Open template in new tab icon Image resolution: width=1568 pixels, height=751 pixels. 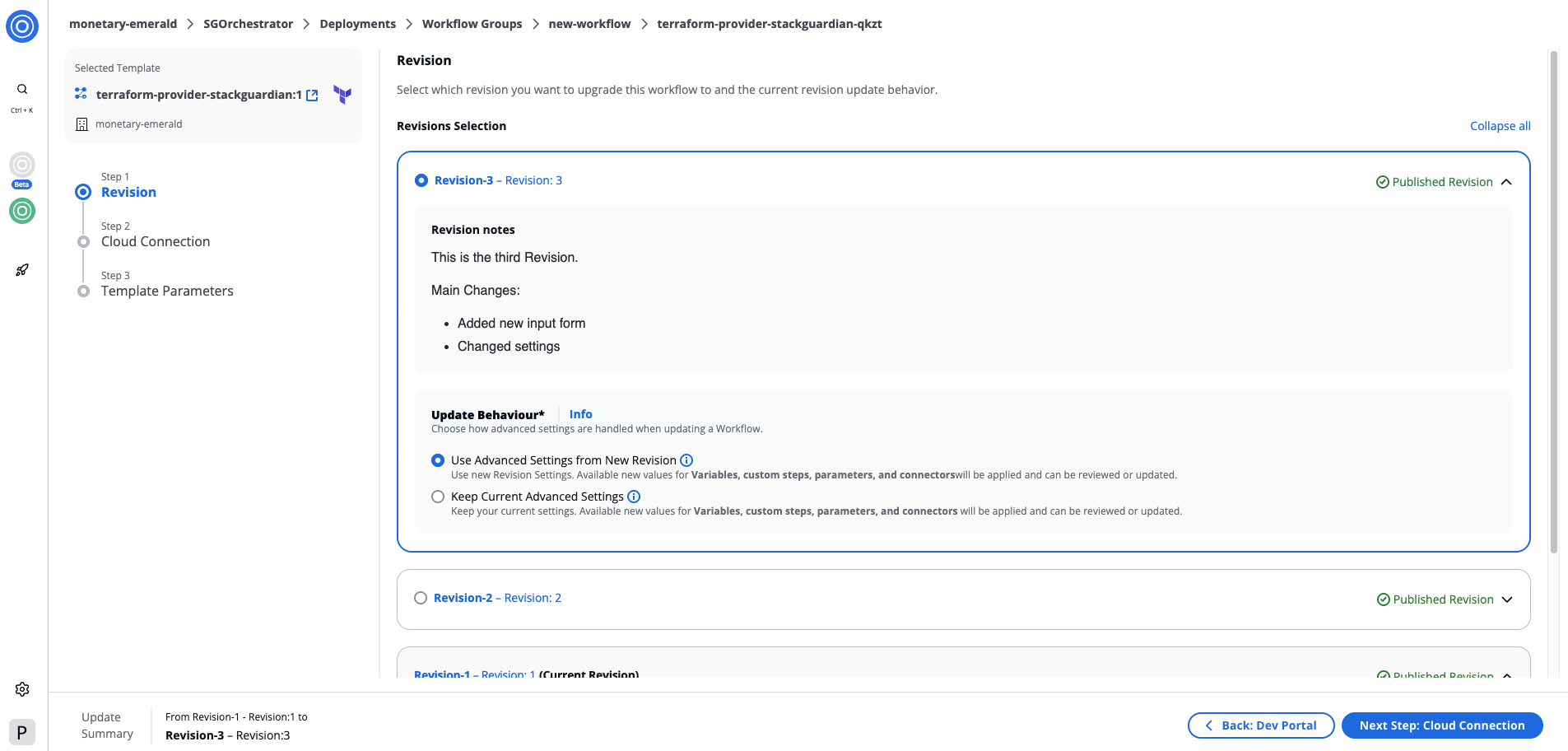(x=313, y=96)
